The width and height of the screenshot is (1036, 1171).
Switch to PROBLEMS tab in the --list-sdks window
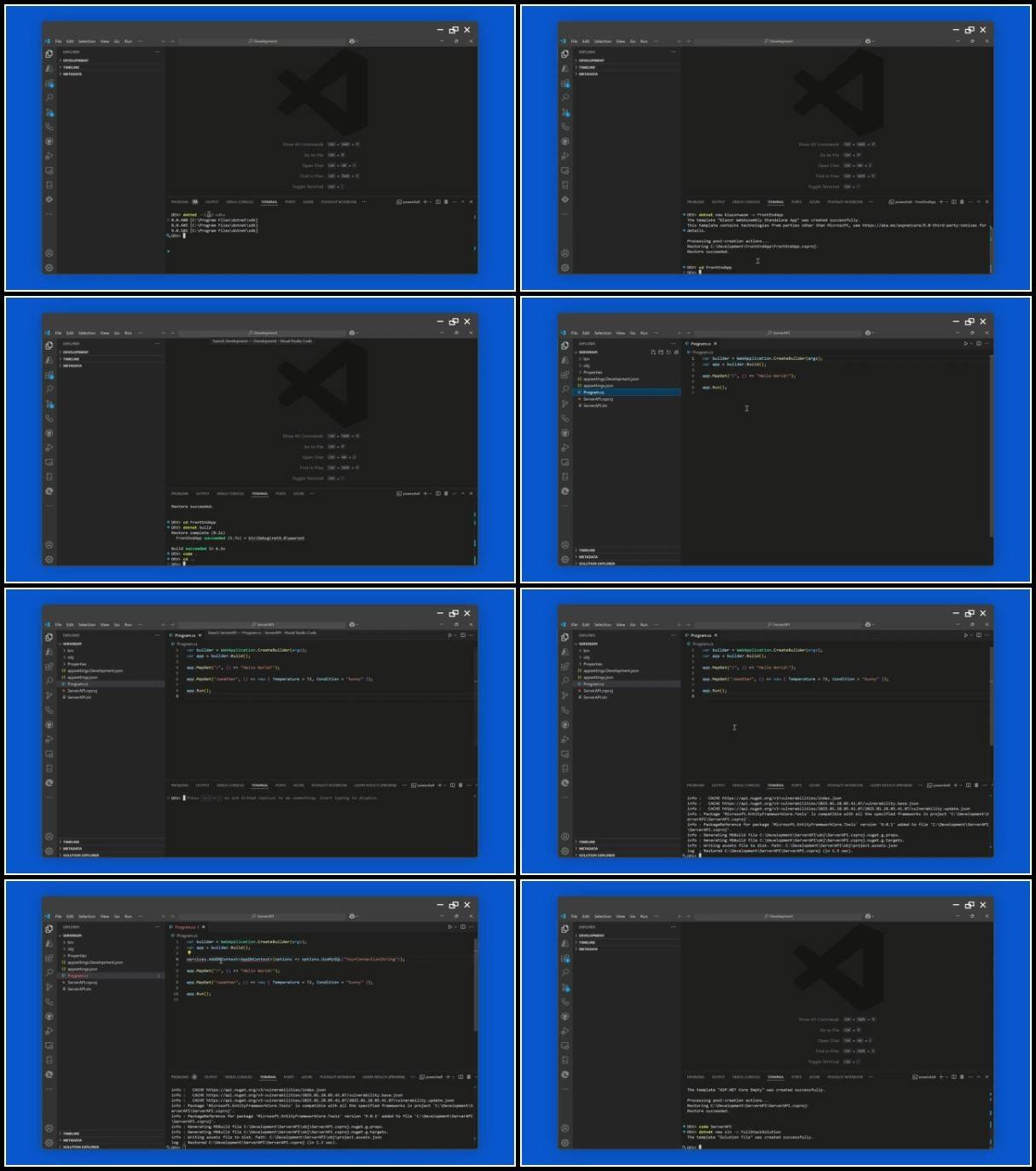coord(182,202)
